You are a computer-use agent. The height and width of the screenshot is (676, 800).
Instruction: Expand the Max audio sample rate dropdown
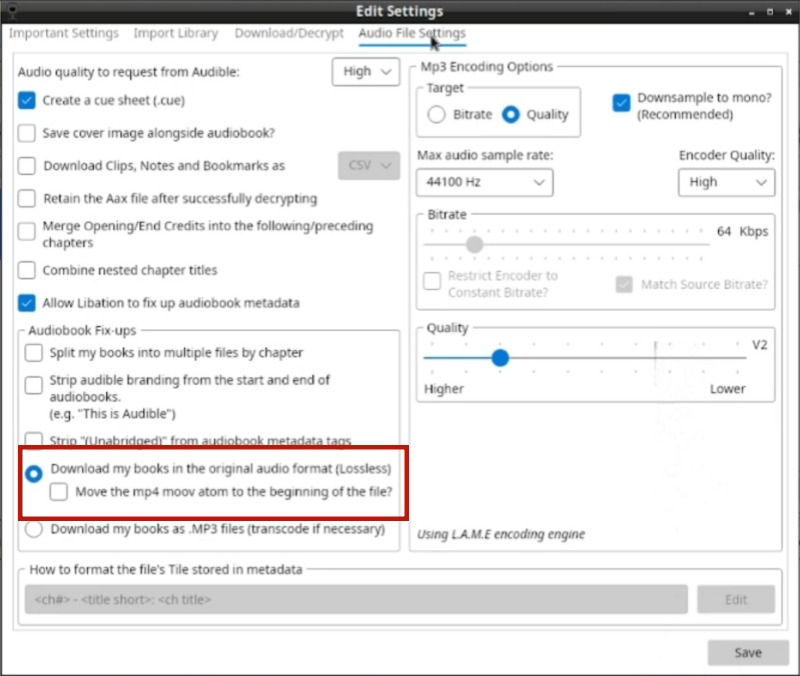(x=485, y=182)
